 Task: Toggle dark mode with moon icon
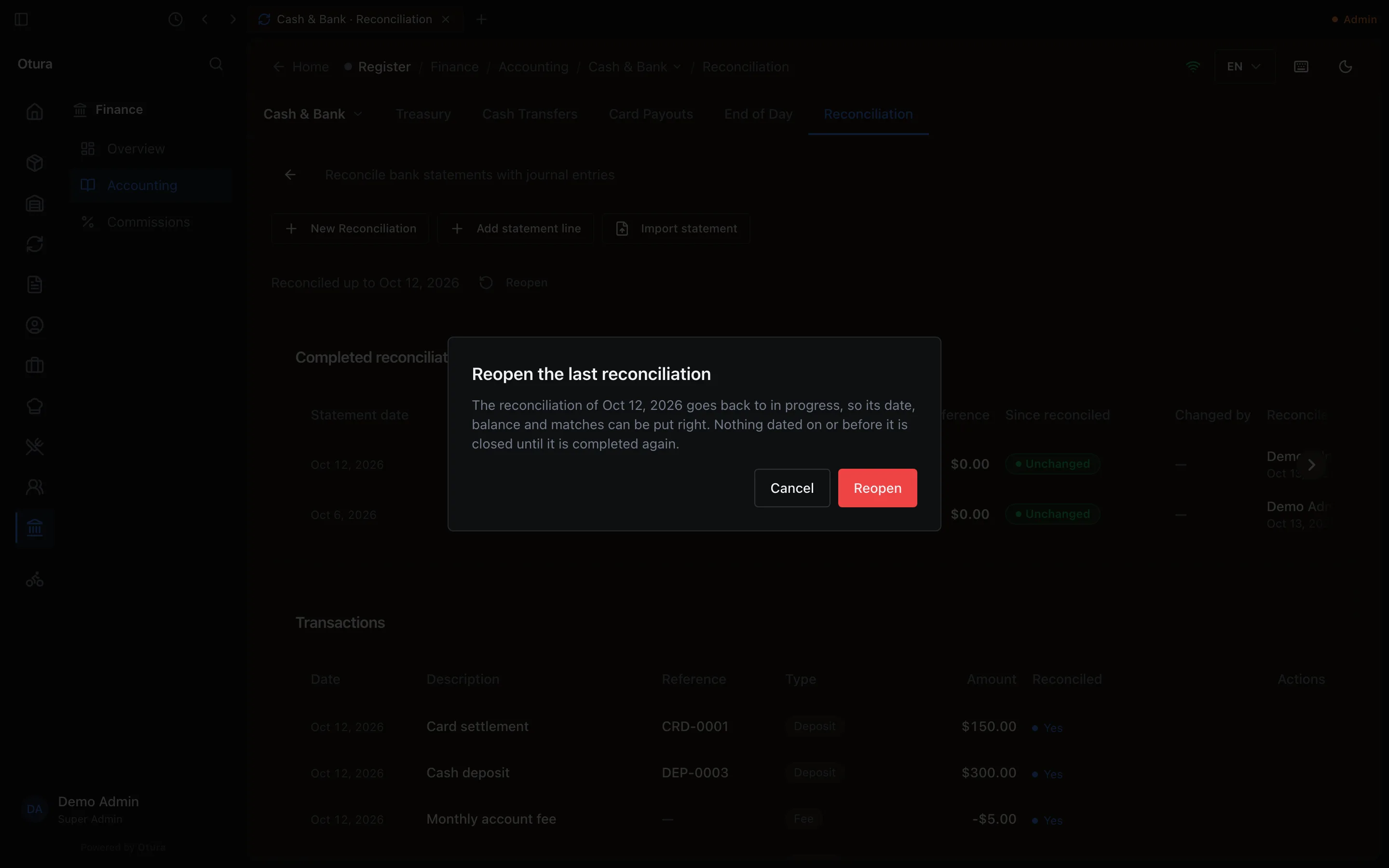tap(1346, 67)
